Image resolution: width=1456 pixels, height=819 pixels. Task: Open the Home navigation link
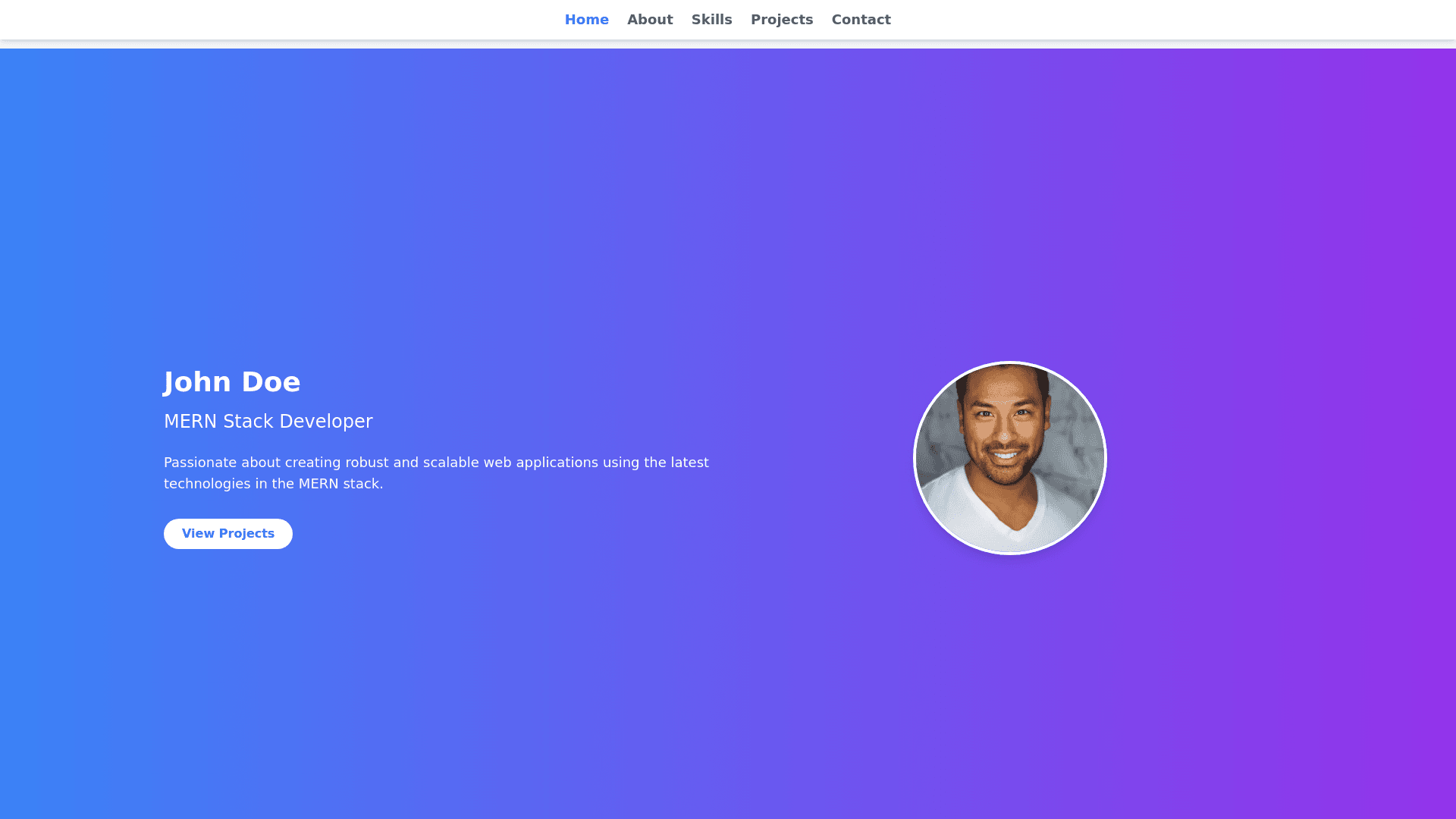click(586, 20)
